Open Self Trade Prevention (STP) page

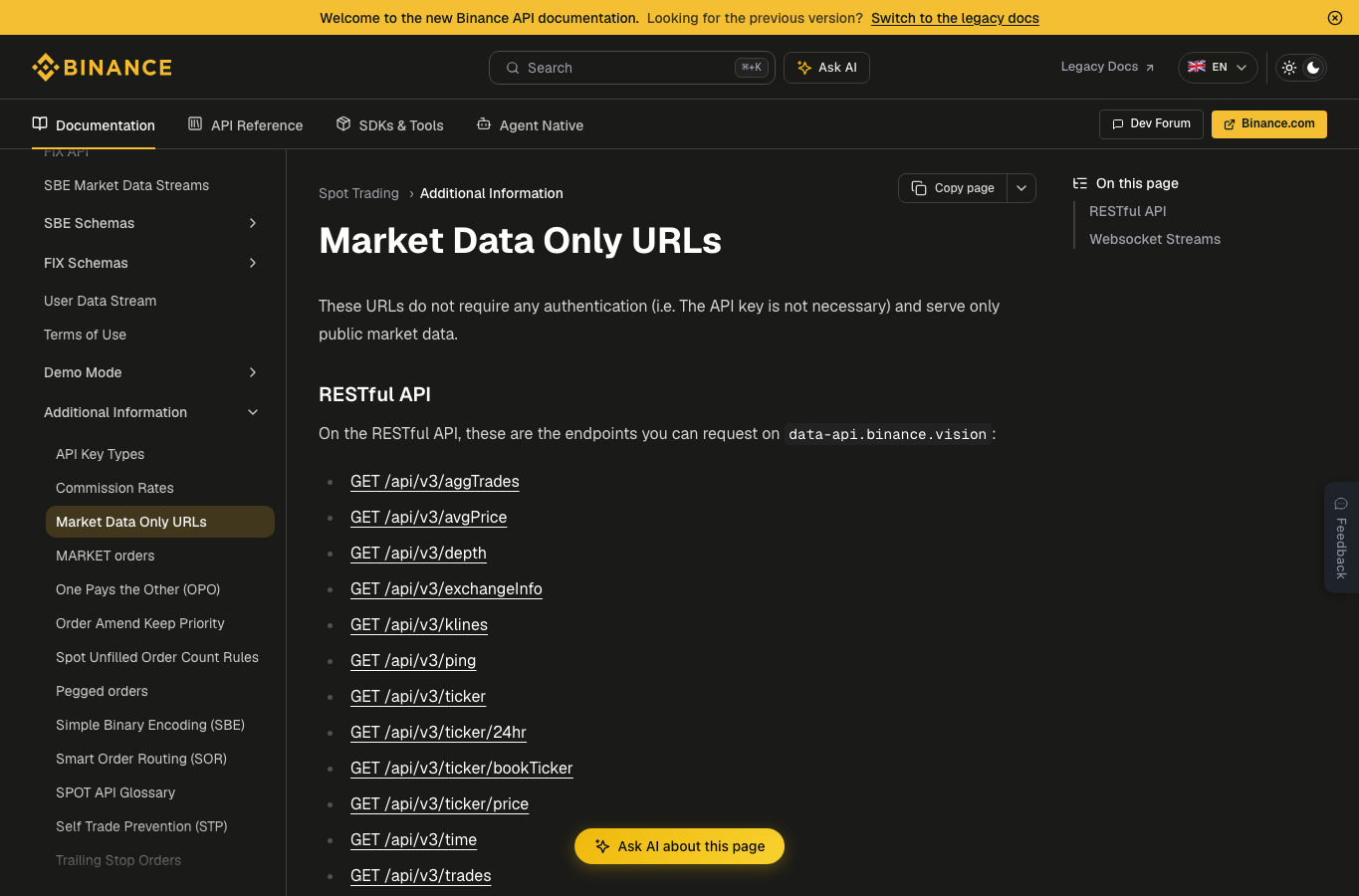click(141, 826)
